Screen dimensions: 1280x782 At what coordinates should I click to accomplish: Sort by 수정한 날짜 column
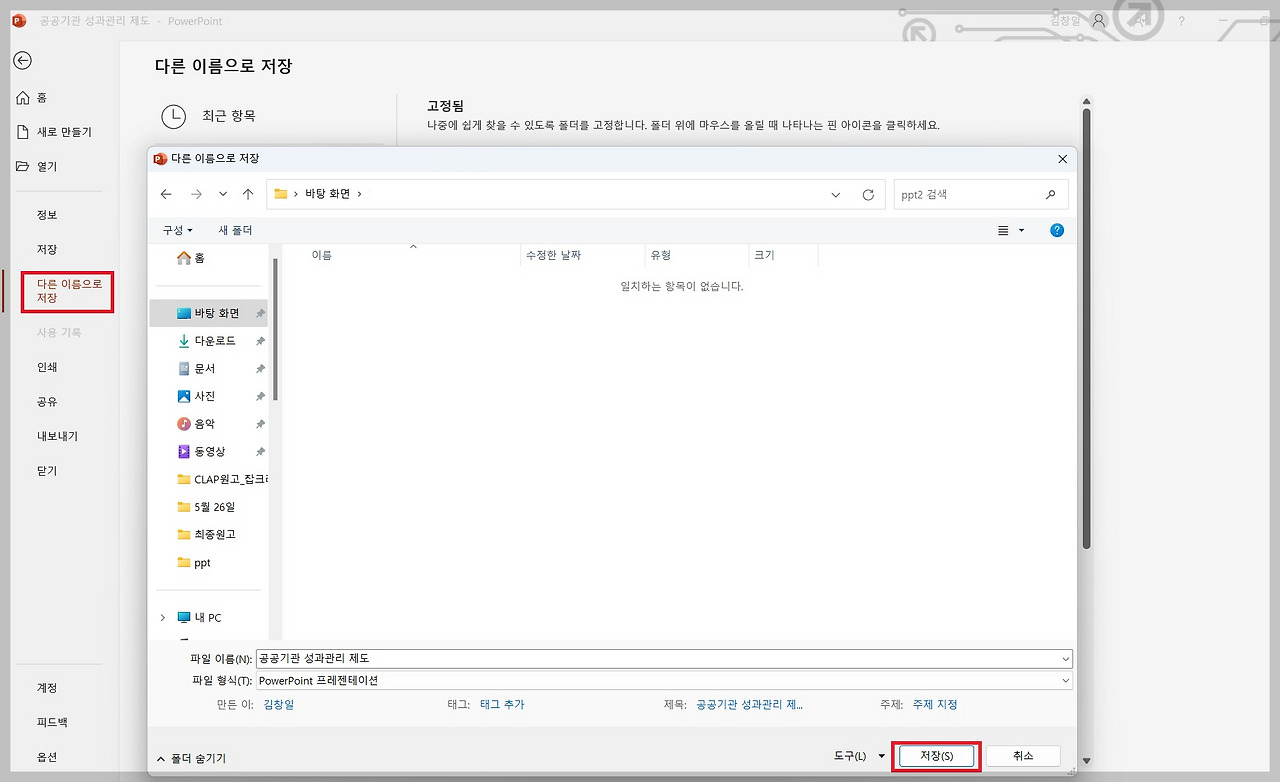click(554, 255)
